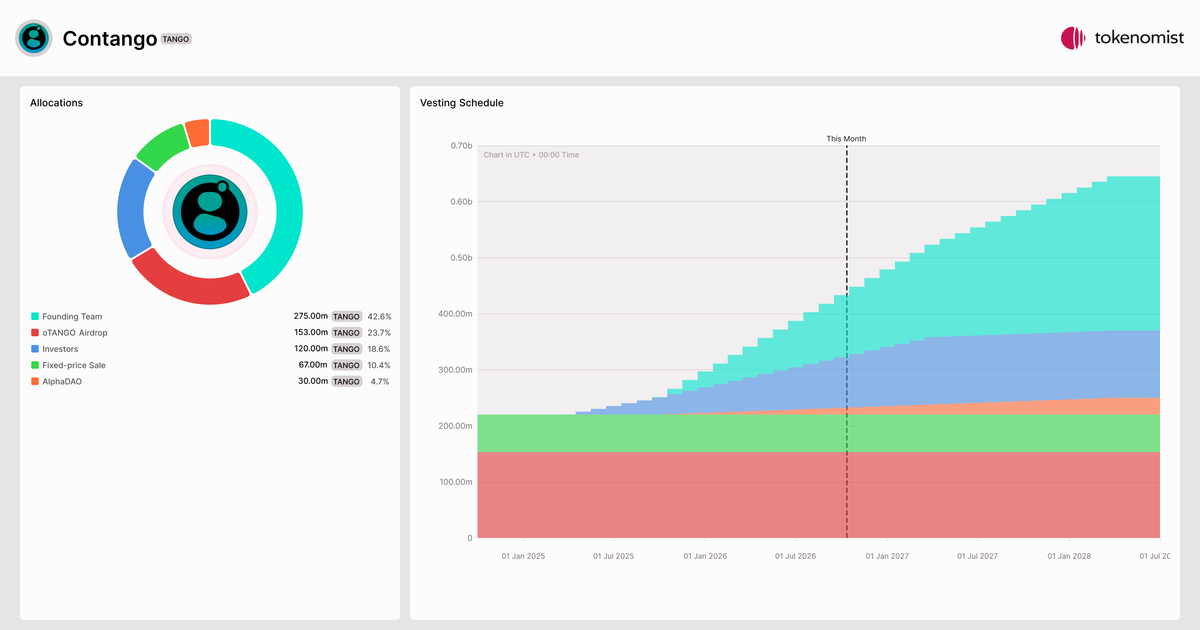The height and width of the screenshot is (630, 1200).
Task: Click the 23.7% percentage
Action: click(379, 332)
